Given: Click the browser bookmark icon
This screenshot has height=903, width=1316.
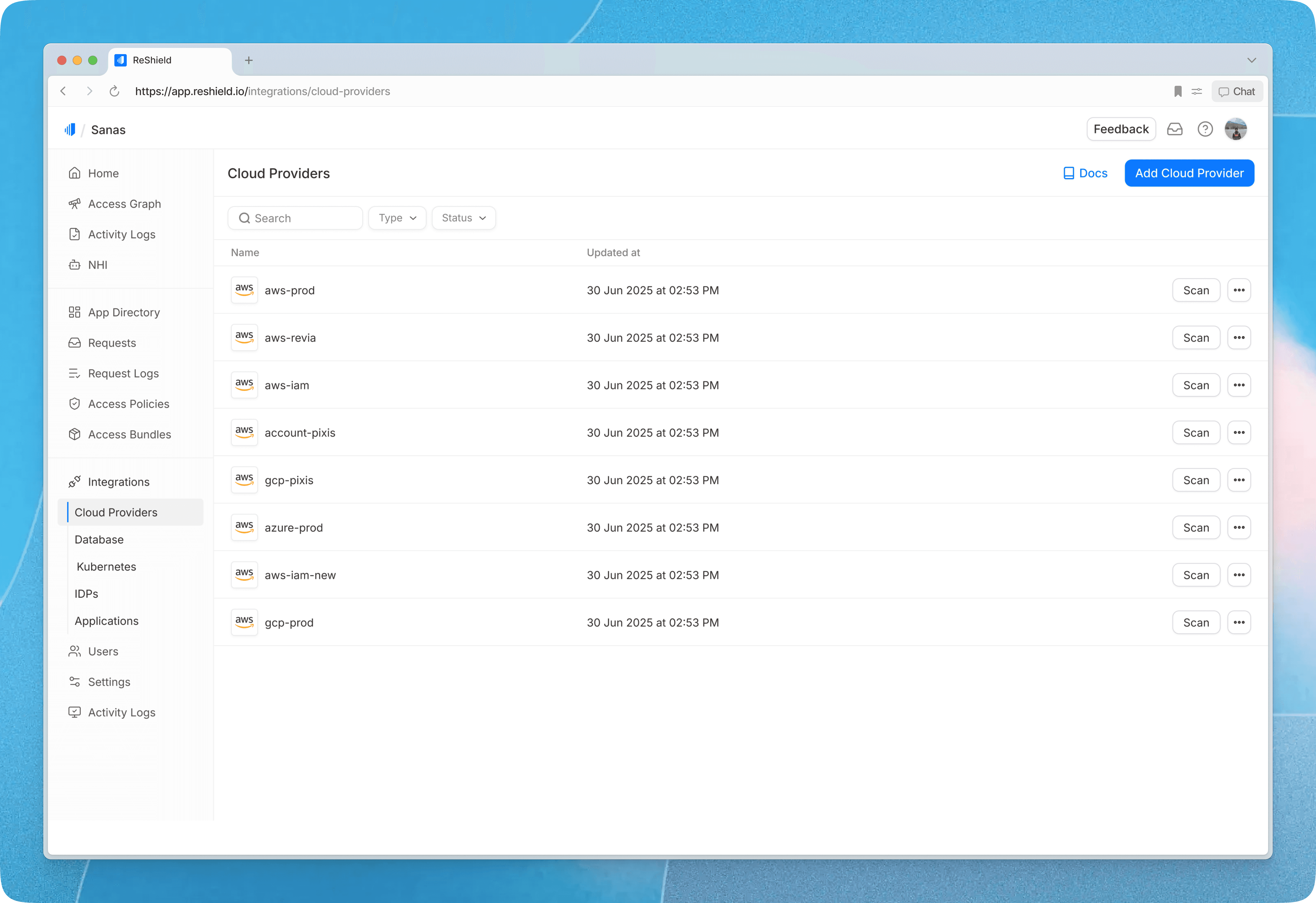Looking at the screenshot, I should click(x=1178, y=91).
